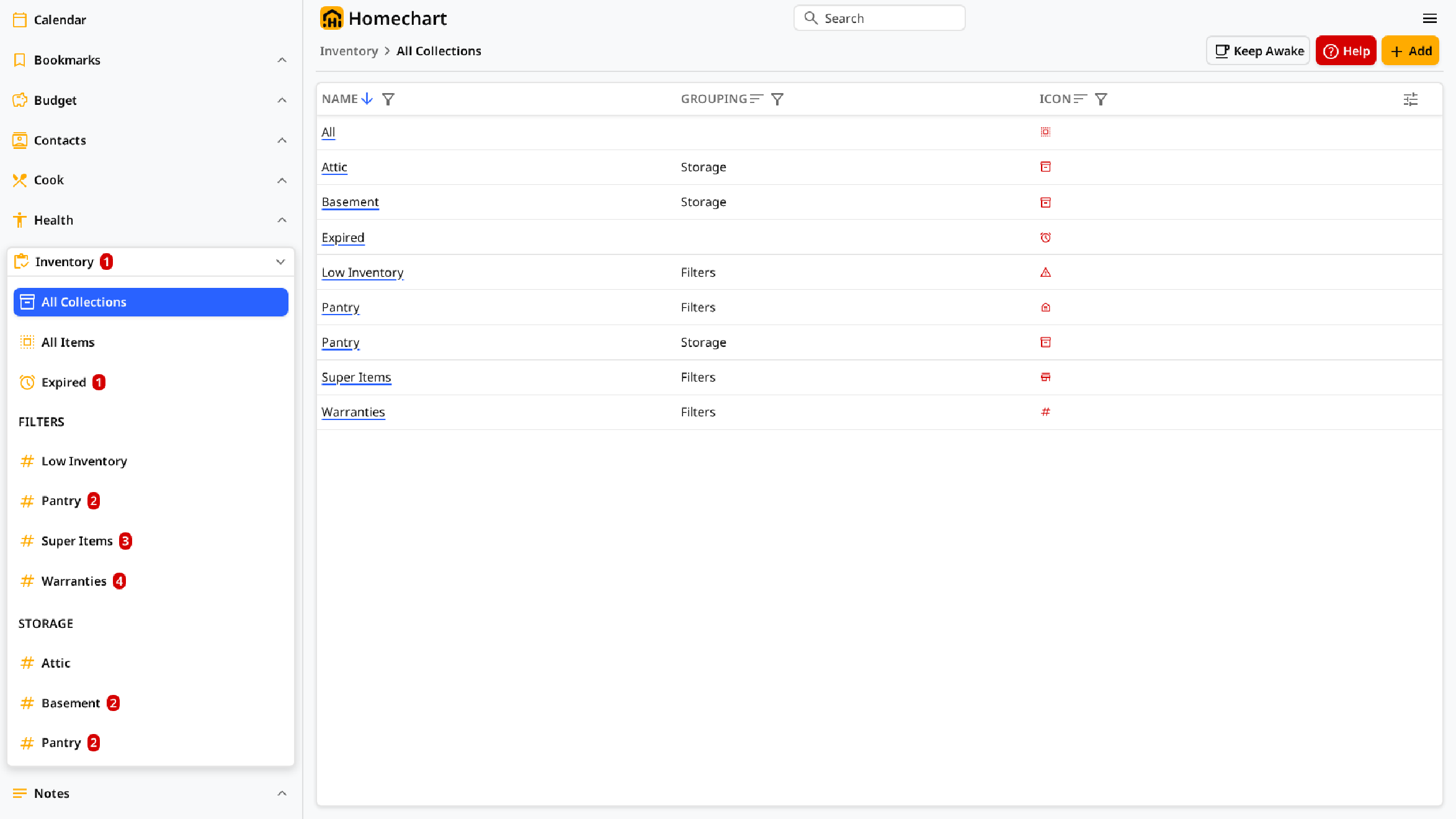Select All Collections in sidebar
This screenshot has height=819, width=1456.
(151, 302)
